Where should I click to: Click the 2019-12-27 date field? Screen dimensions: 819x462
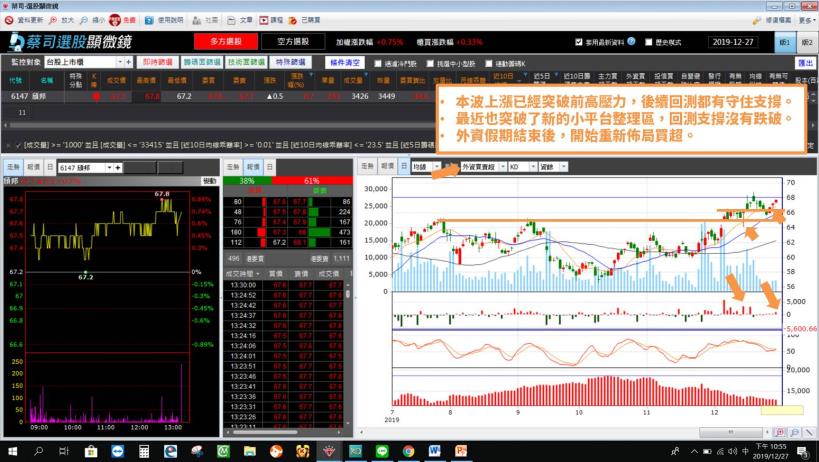click(x=734, y=42)
